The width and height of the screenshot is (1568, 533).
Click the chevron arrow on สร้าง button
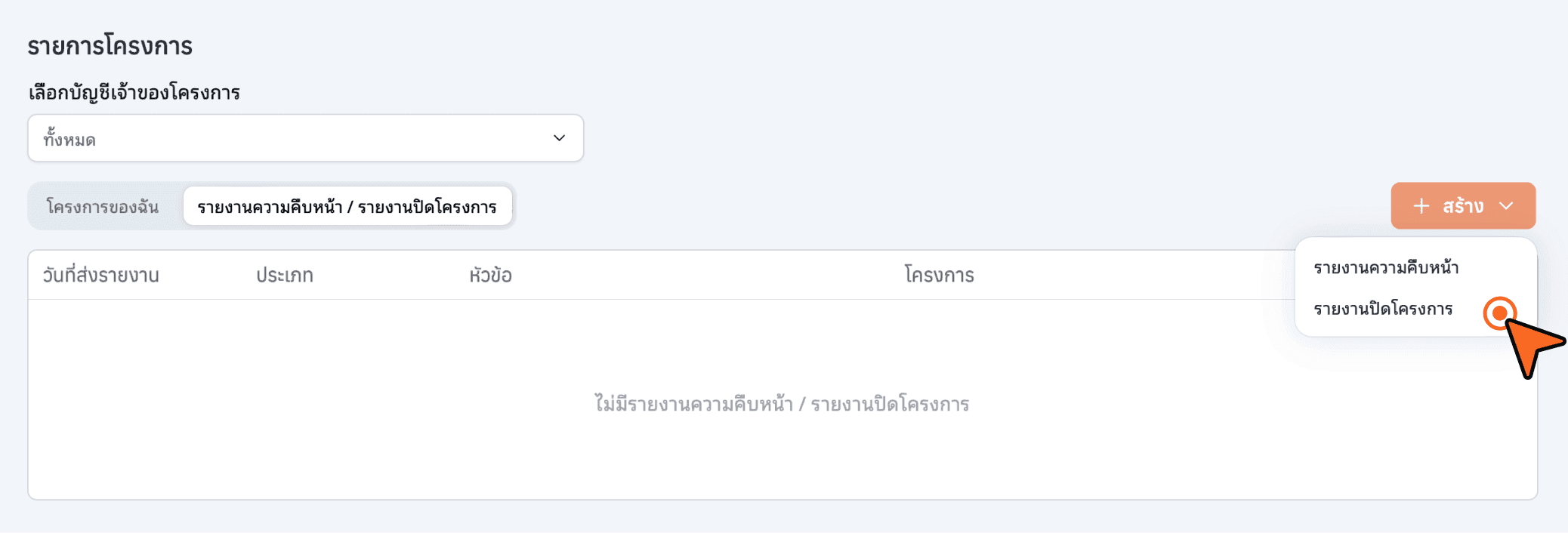point(1506,206)
